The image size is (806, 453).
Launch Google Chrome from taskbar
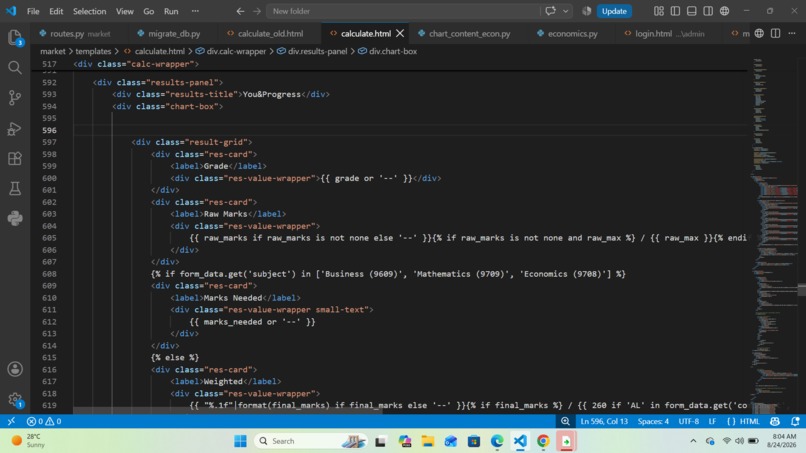click(x=543, y=441)
